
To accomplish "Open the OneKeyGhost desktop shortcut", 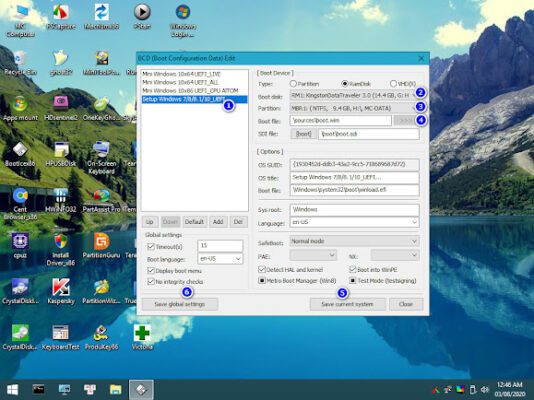I will (x=101, y=109).
